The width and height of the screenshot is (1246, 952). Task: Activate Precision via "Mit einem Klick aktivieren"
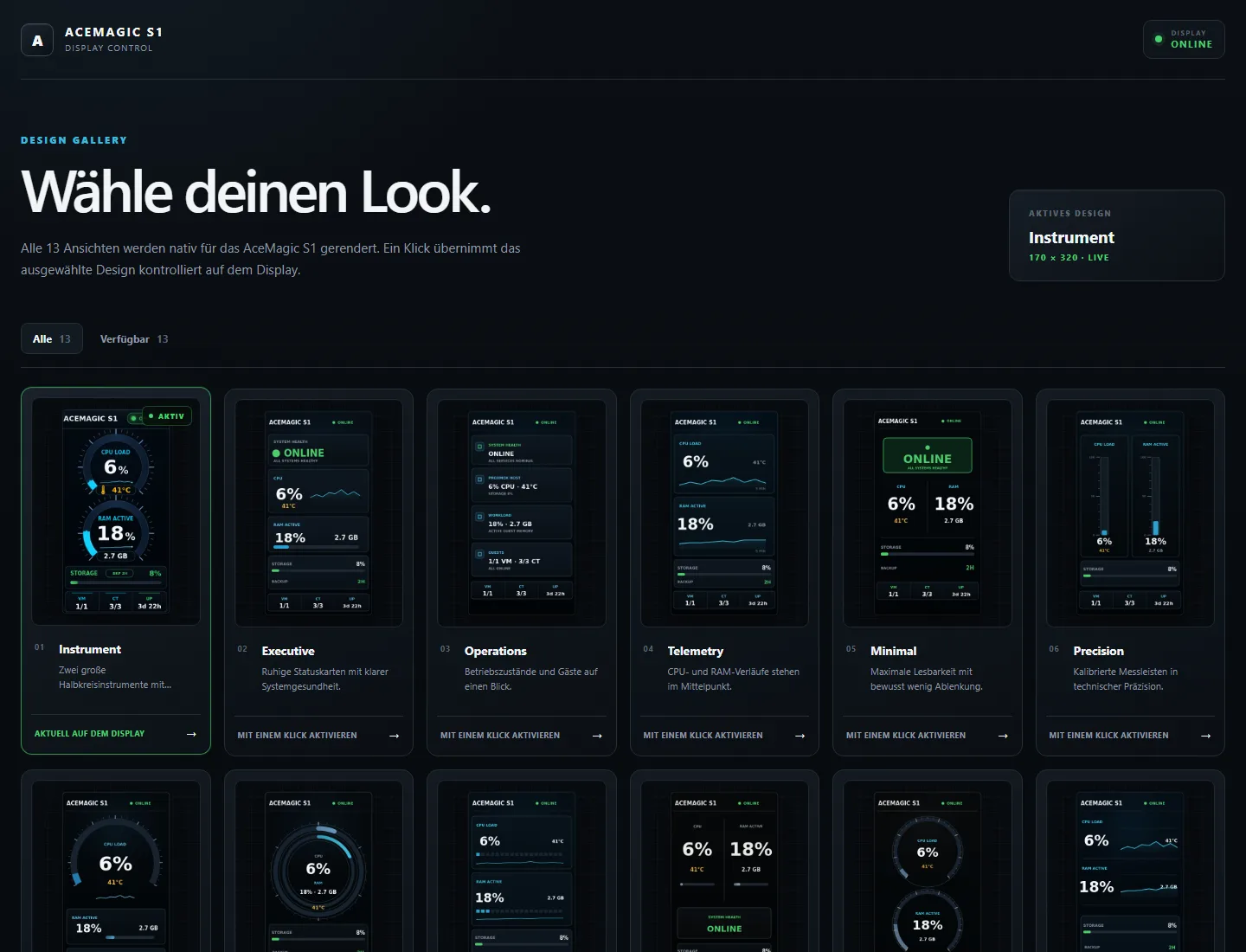pyautogui.click(x=1108, y=736)
